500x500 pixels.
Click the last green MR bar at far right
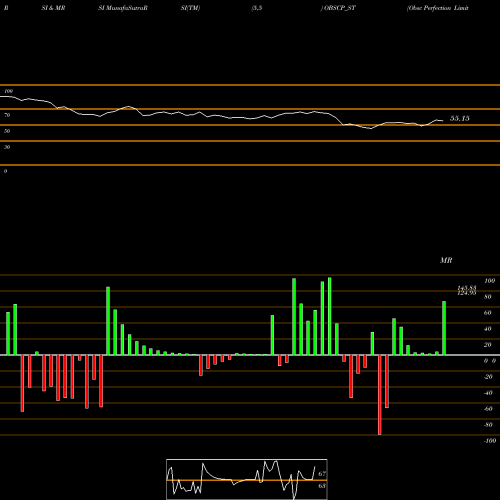pyautogui.click(x=444, y=328)
